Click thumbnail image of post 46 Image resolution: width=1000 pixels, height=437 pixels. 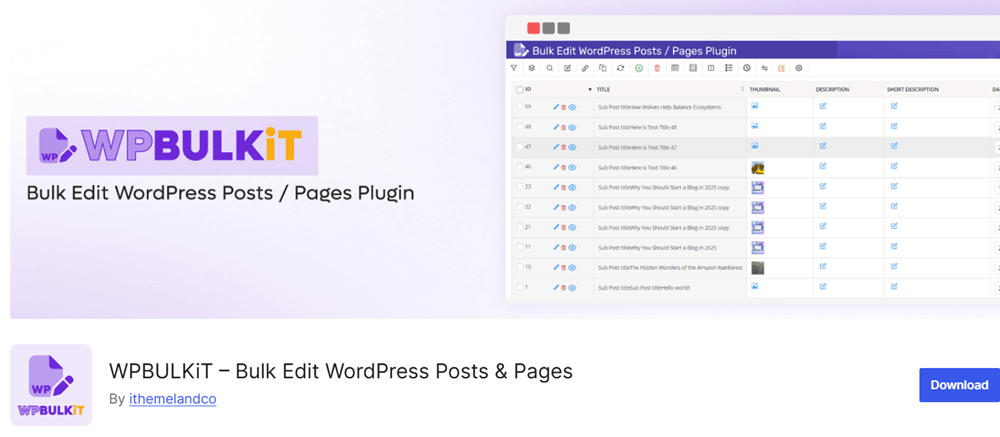coord(757,168)
